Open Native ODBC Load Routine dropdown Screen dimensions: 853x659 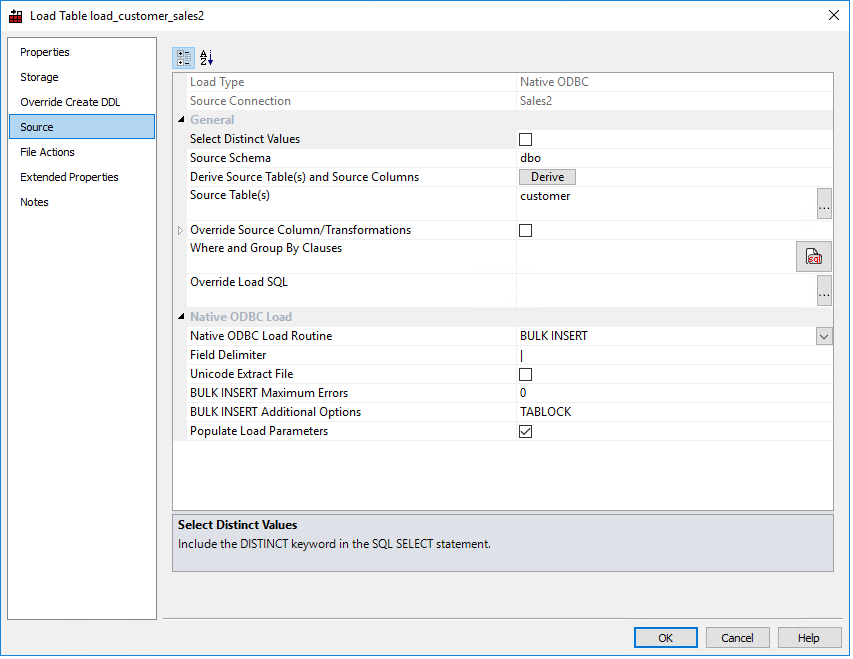pyautogui.click(x=824, y=336)
